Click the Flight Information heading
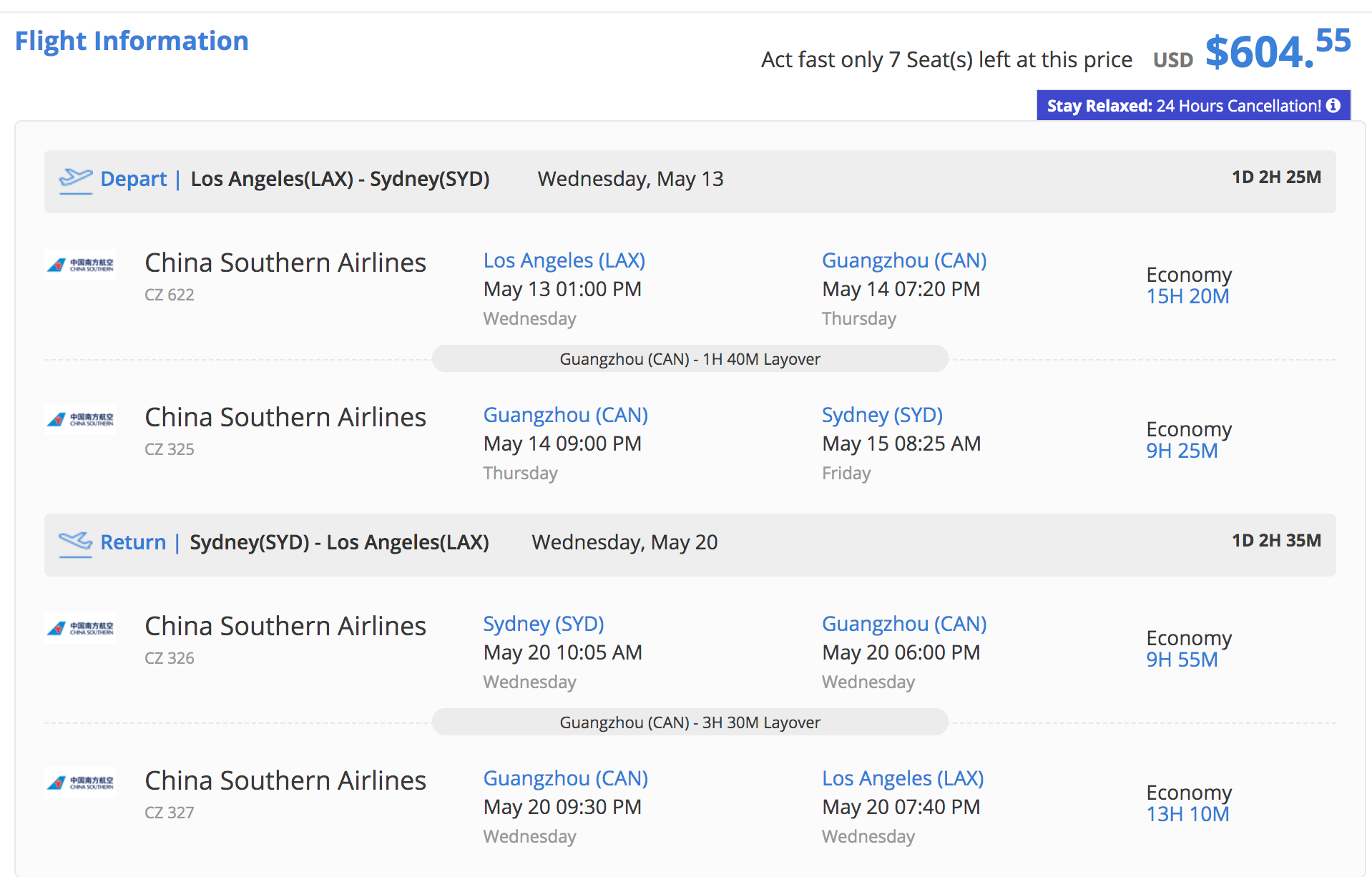 click(x=132, y=41)
